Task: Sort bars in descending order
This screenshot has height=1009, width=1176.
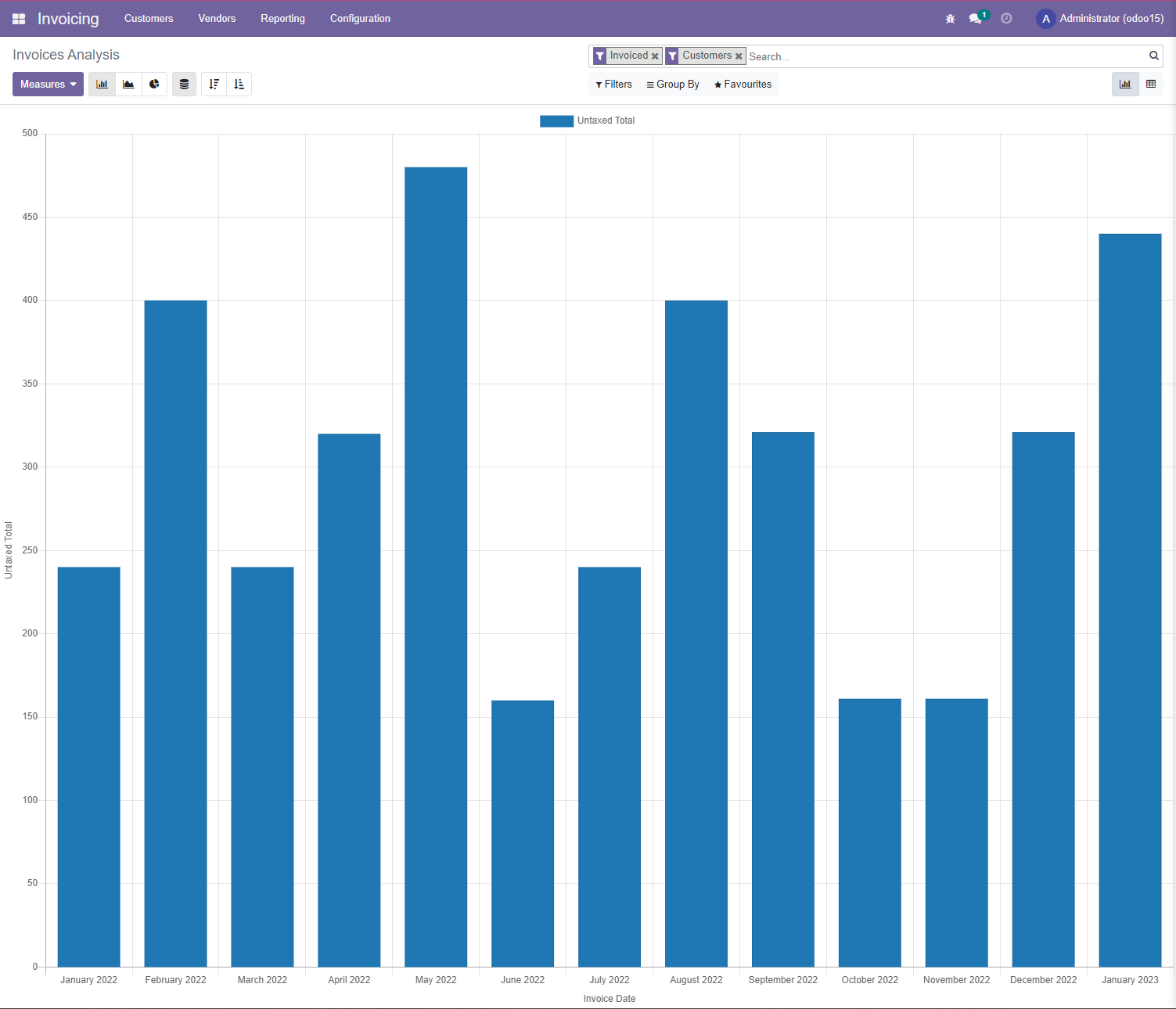Action: (x=214, y=84)
